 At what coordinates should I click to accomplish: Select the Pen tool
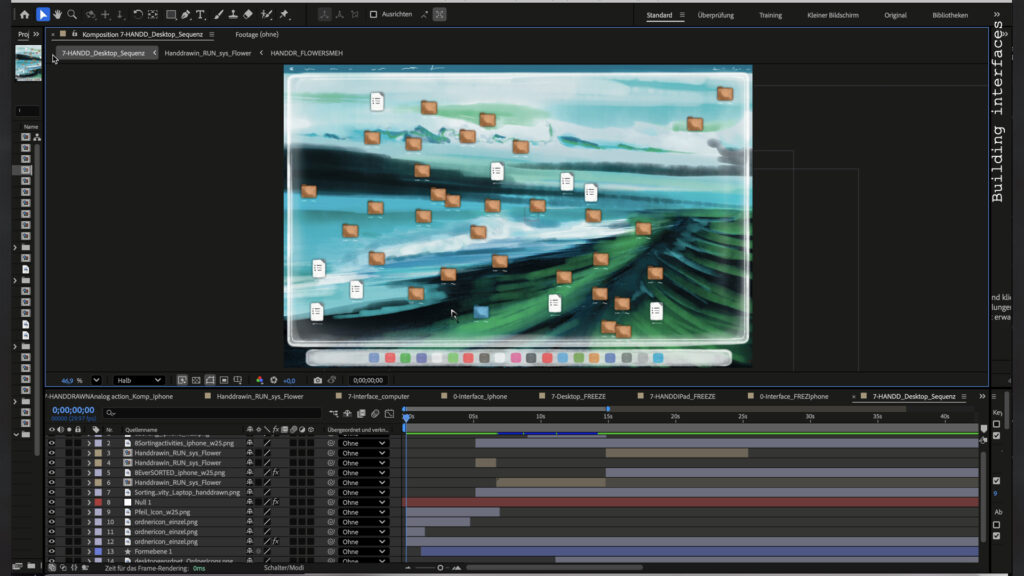[186, 15]
